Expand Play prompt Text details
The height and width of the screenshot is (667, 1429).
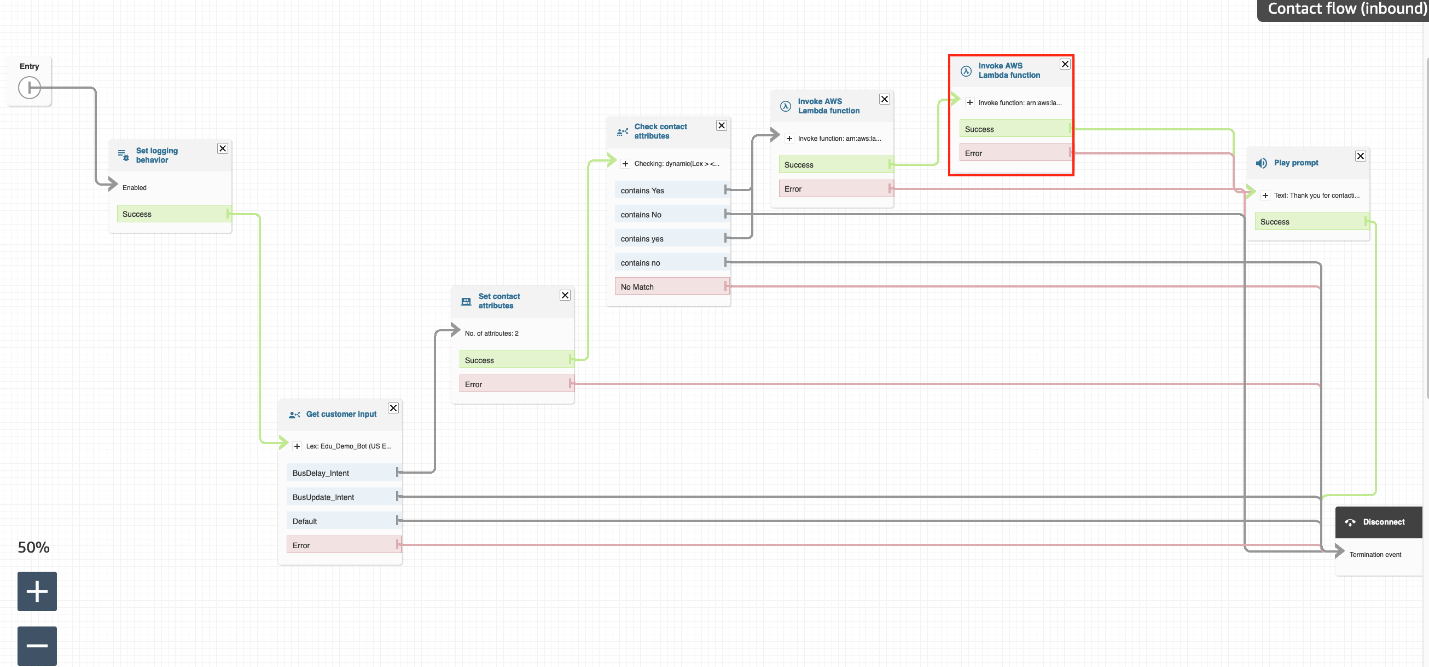(1265, 195)
